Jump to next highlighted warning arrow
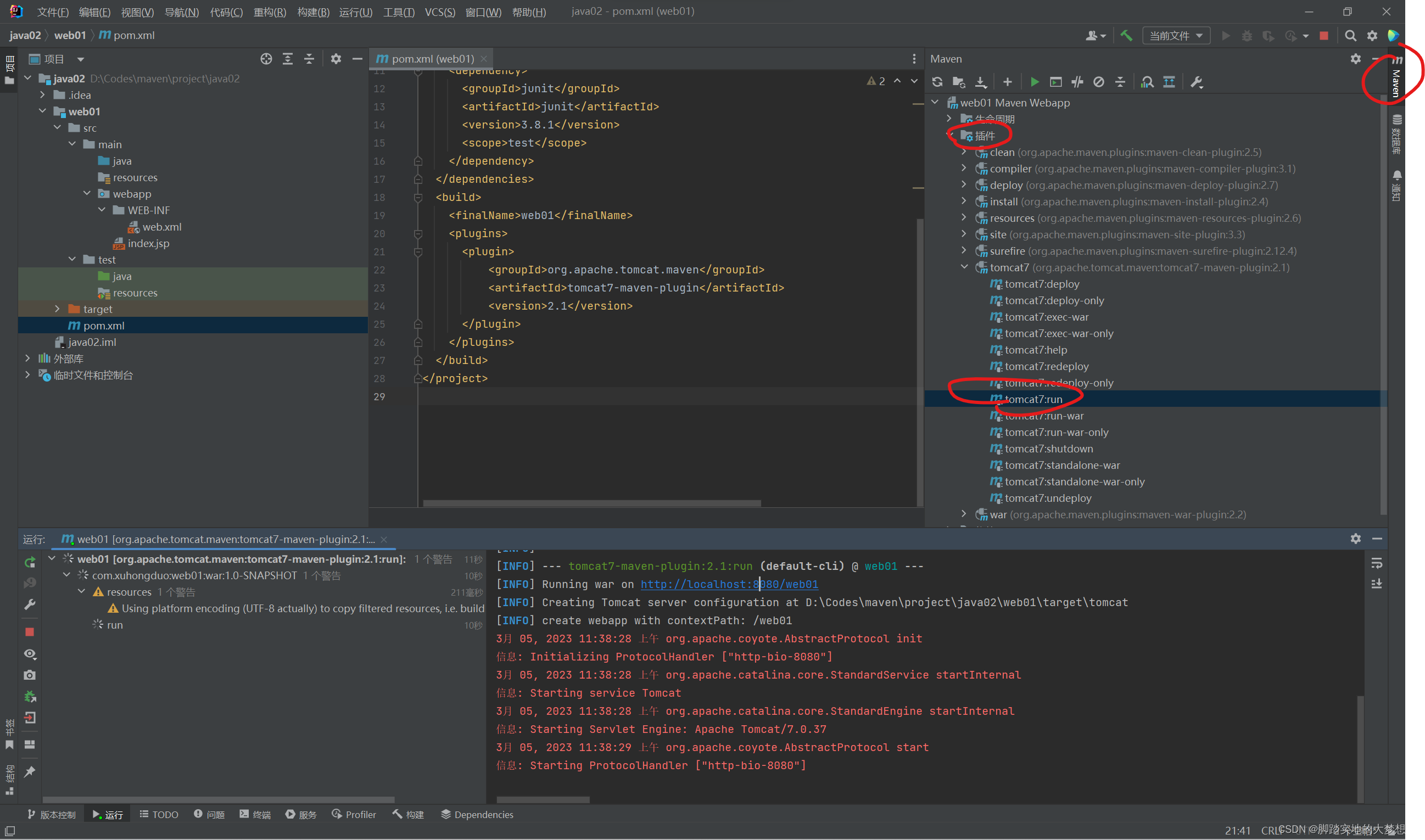Viewport: 1425px width, 840px height. point(914,81)
